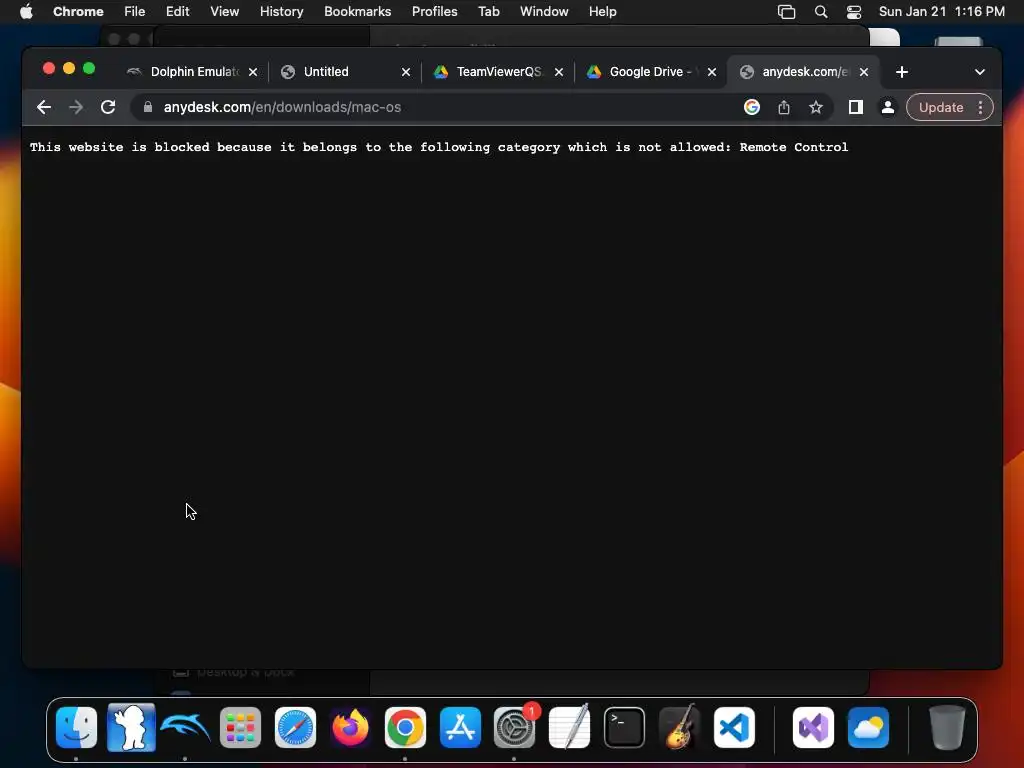Screen dimensions: 1024x768
Task: Open Visual Studio from the Dock
Action: click(x=813, y=728)
